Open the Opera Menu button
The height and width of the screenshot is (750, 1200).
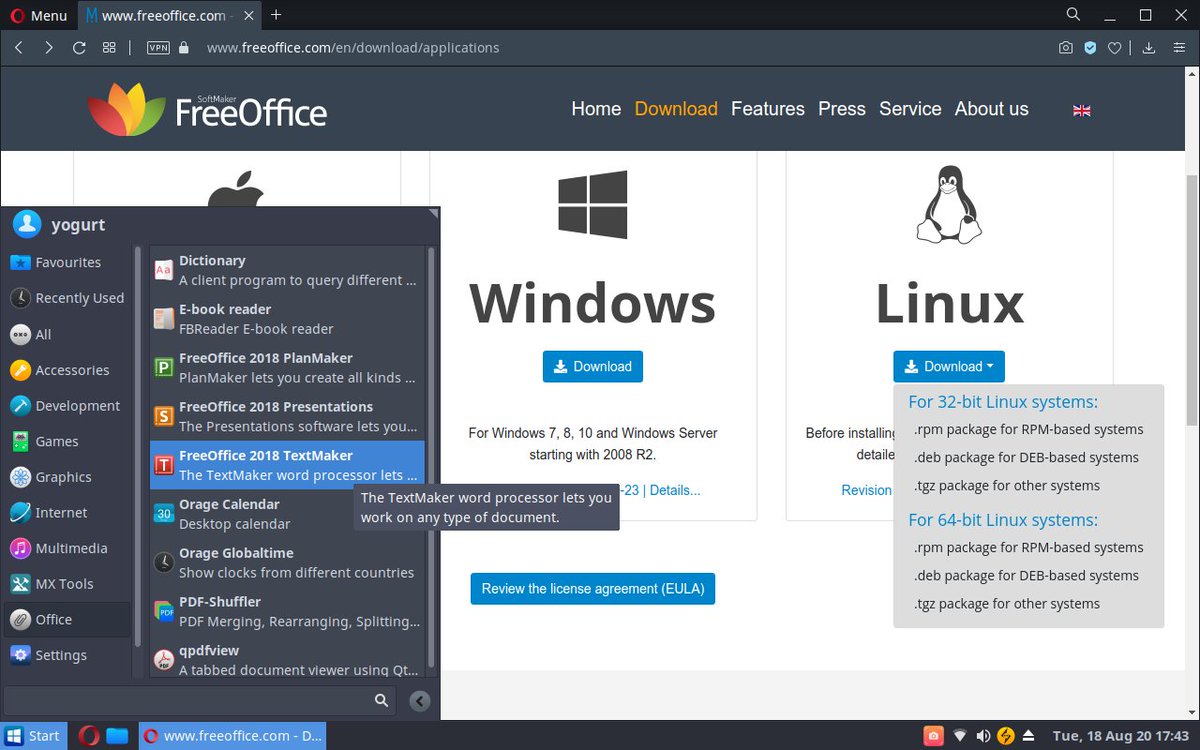click(39, 15)
